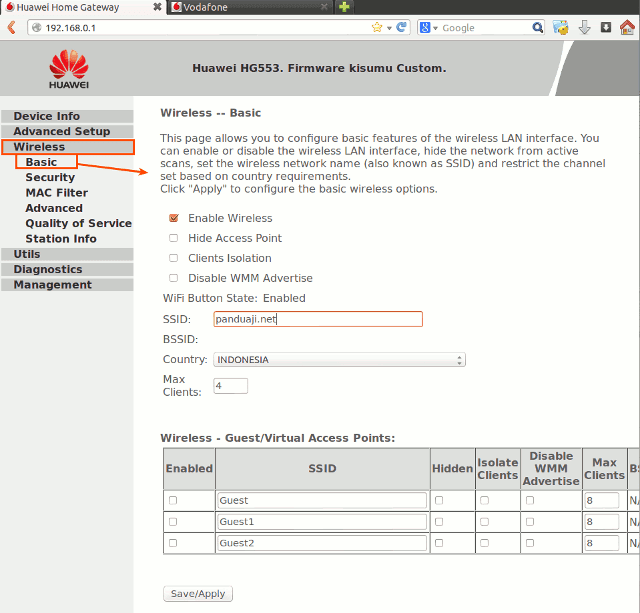Reload the page with refresh icon
The image size is (640, 613).
[401, 27]
